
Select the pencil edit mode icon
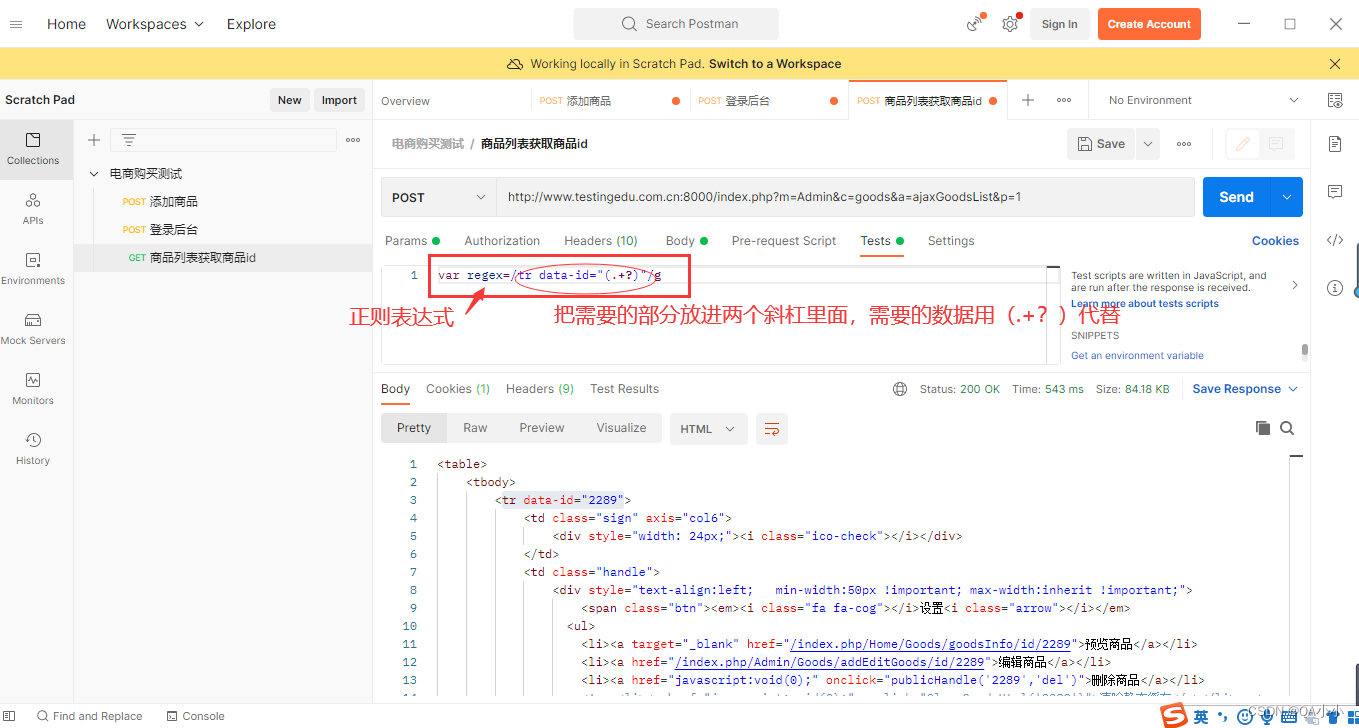1243,144
